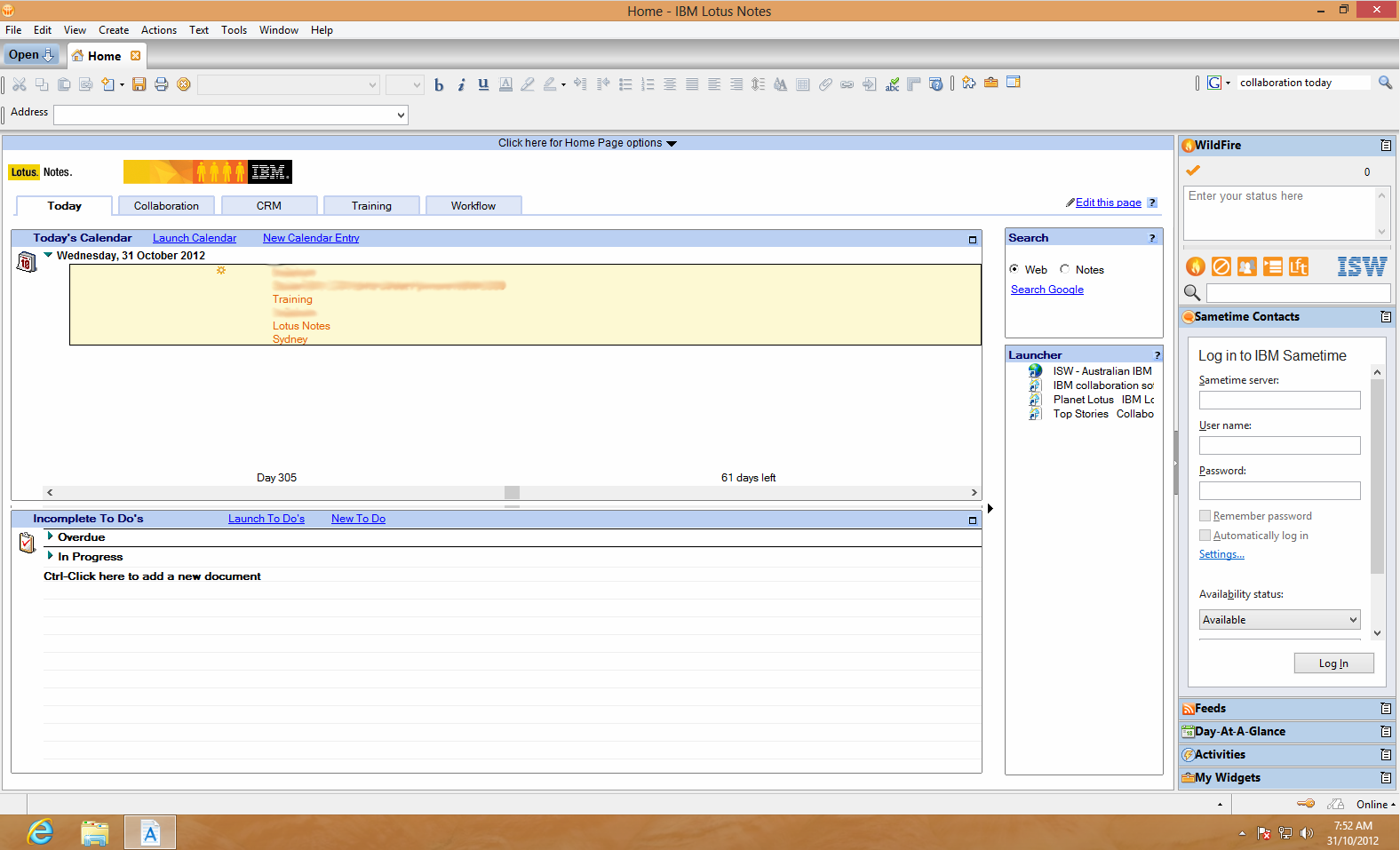This screenshot has width=1400, height=850.
Task: Switch to the Workflow tab
Action: 473,206
